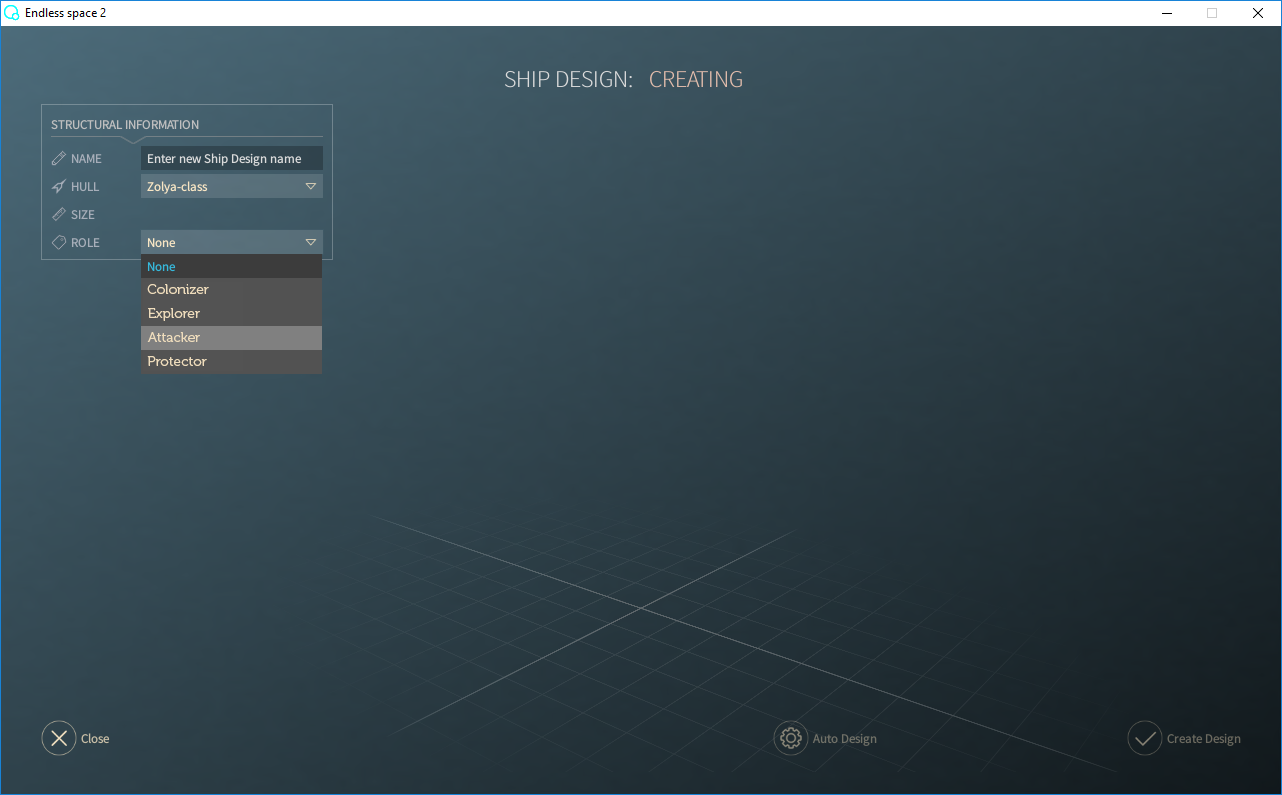The width and height of the screenshot is (1282, 795).
Task: Select None in the role list
Action: pos(231,266)
